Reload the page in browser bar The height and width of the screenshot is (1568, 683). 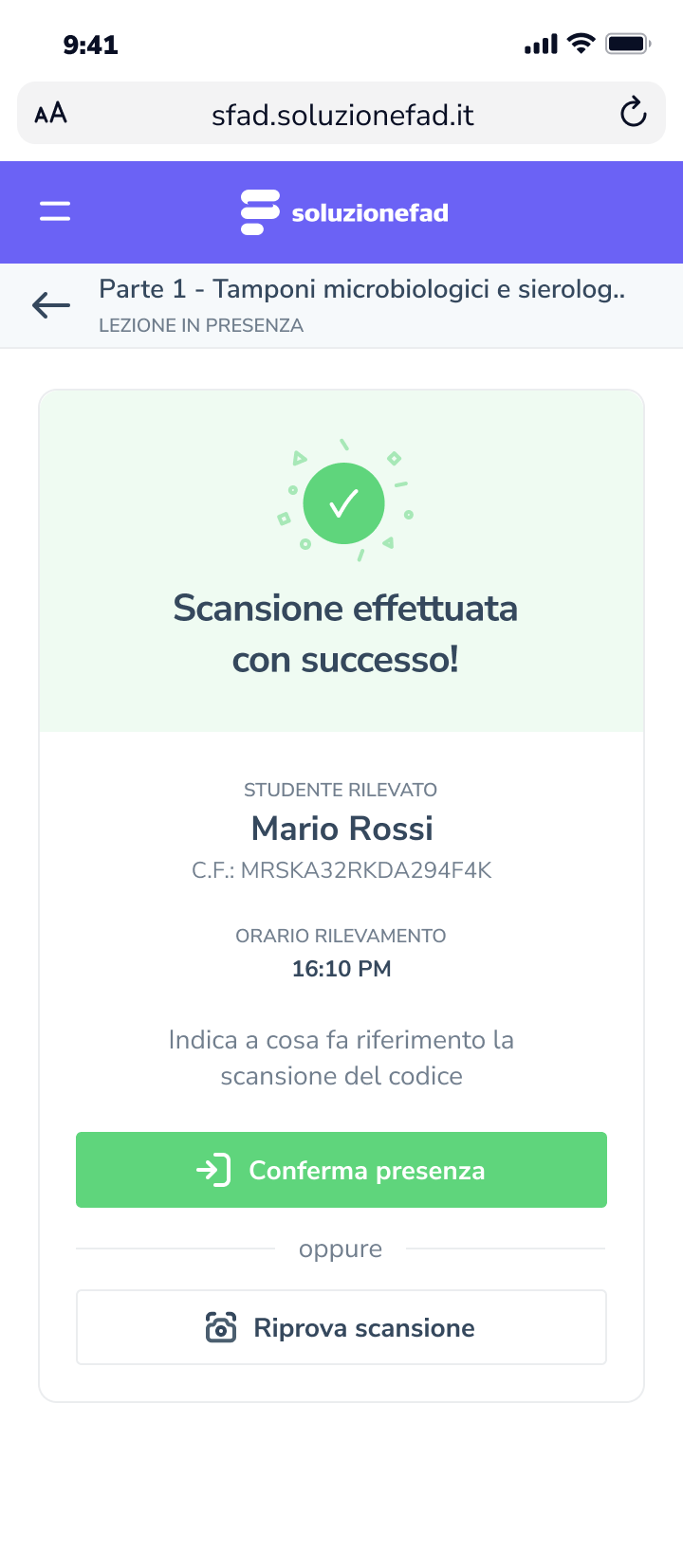point(633,114)
